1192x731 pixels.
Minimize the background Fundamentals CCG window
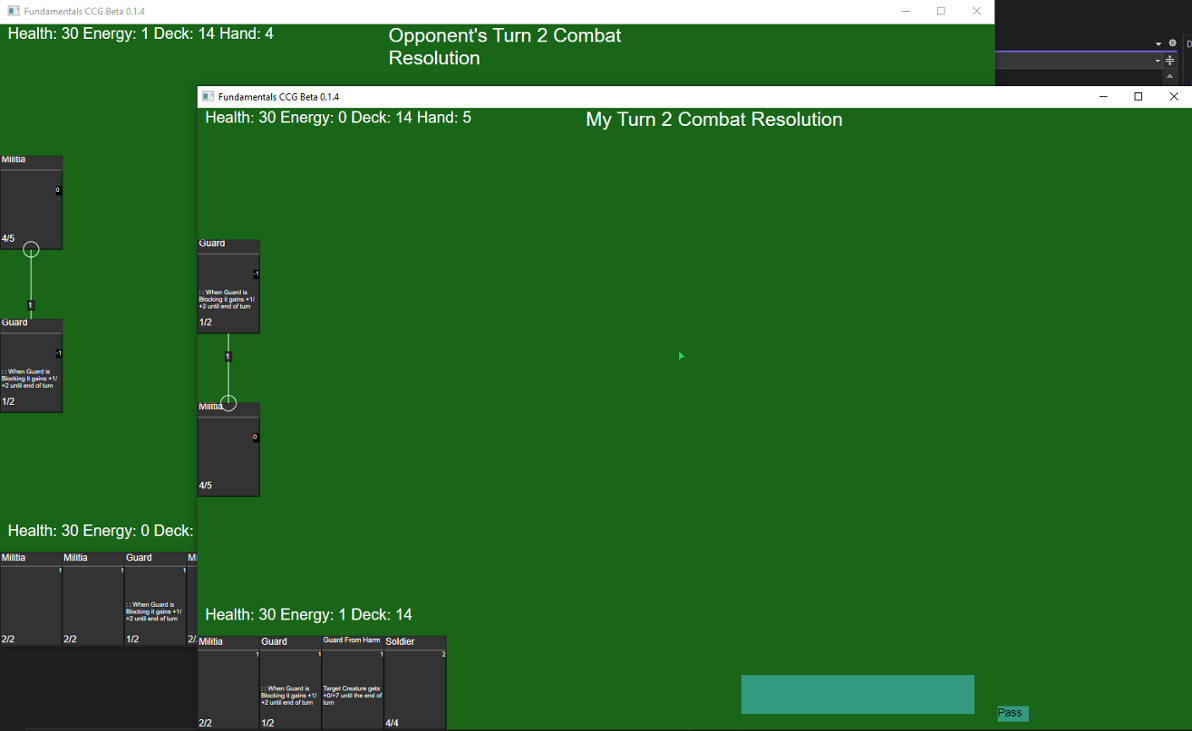click(905, 11)
